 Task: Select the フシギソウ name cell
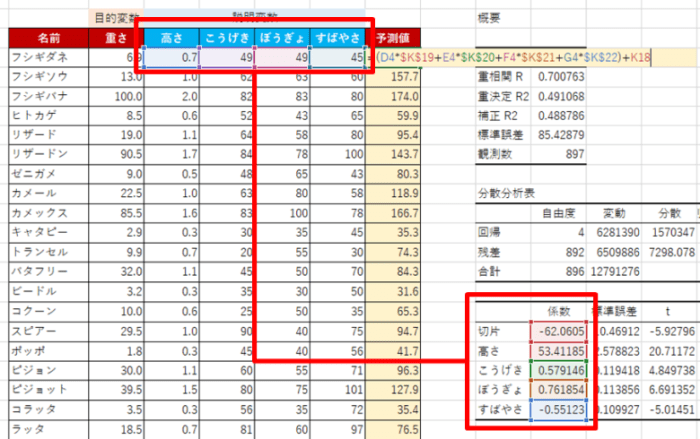click(x=49, y=77)
